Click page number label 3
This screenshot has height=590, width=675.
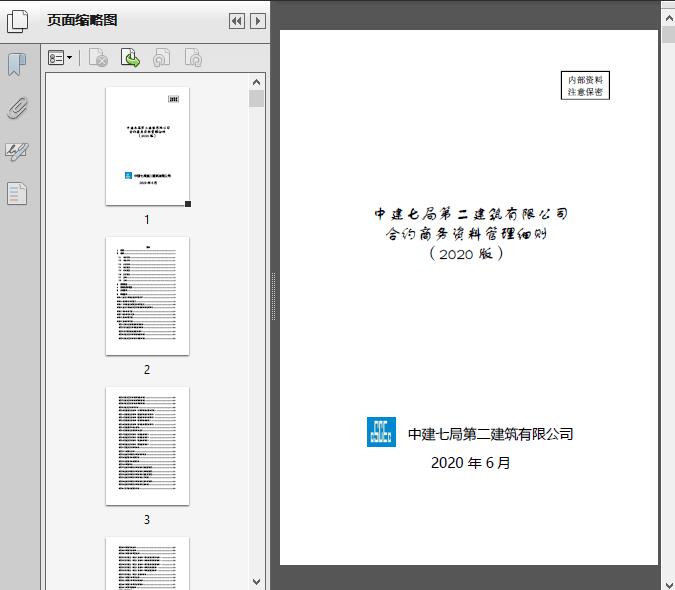coord(147,520)
